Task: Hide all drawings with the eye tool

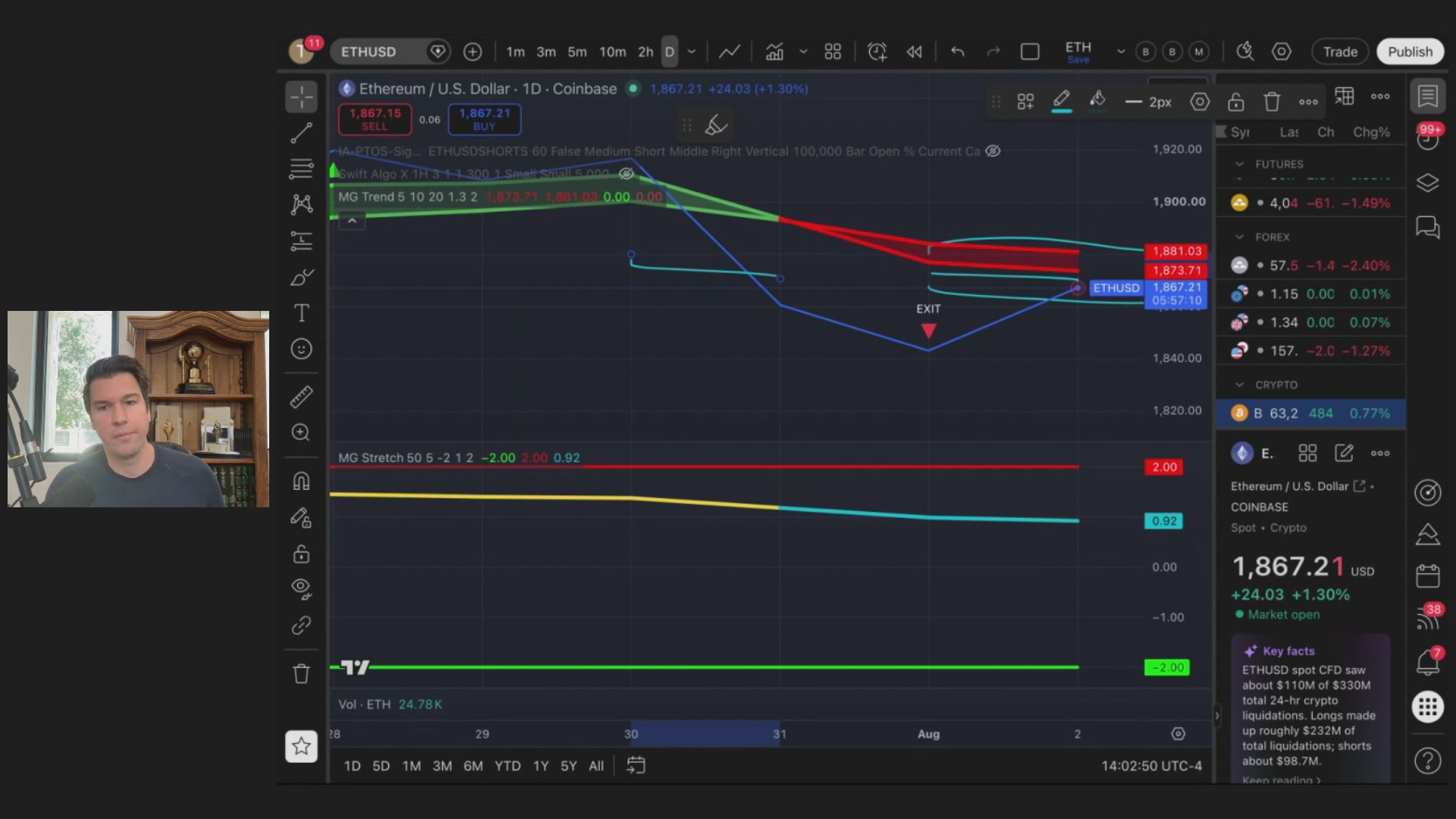Action: 301,588
